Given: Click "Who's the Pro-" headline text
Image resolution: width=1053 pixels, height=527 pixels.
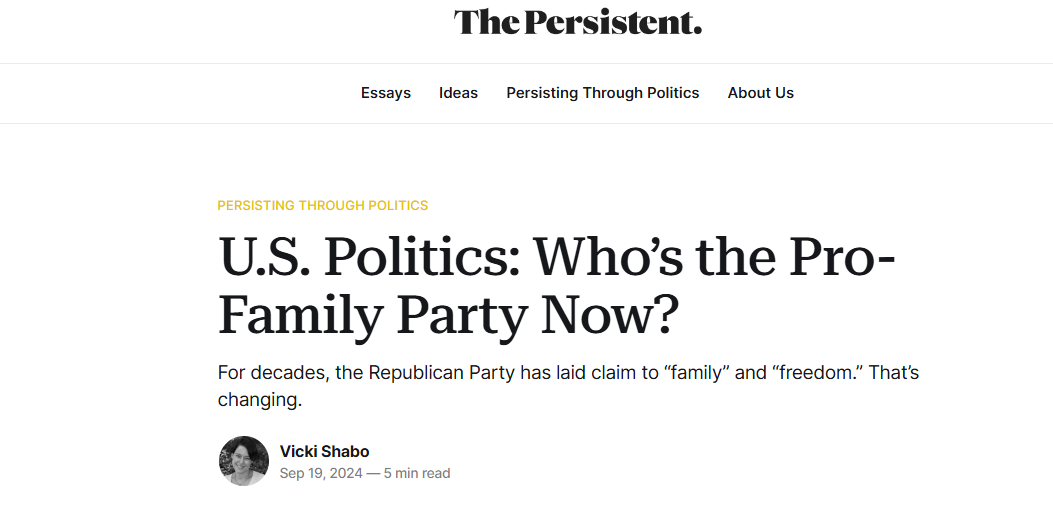Looking at the screenshot, I should coord(714,258).
